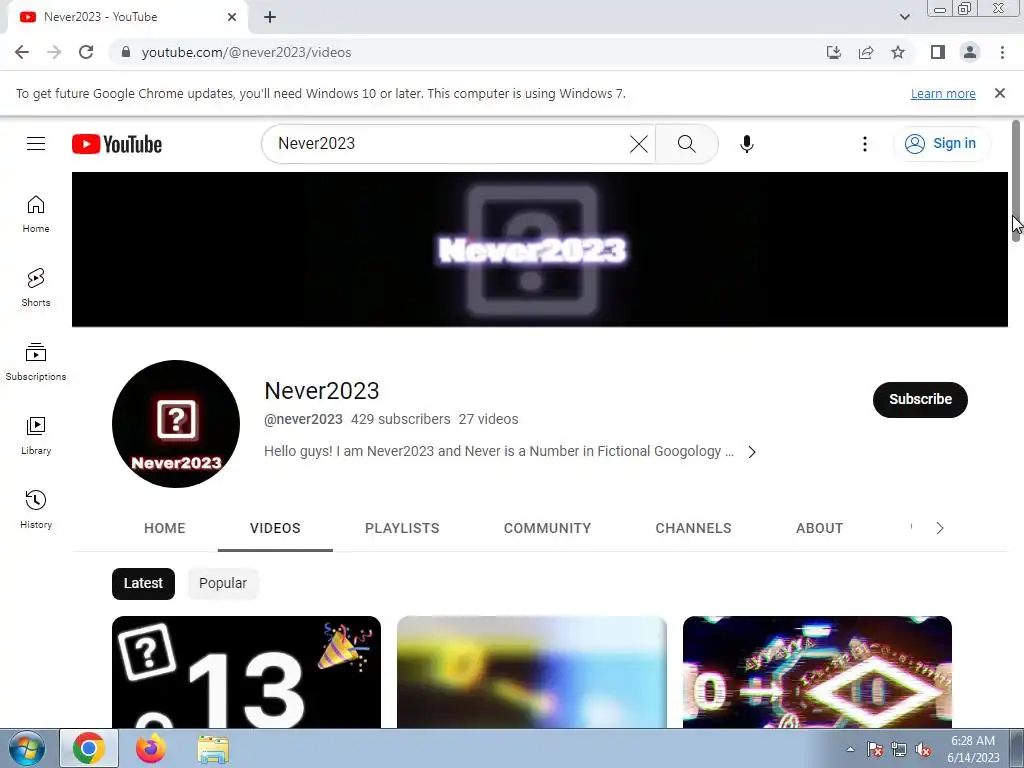Click the @never2023 channel handle
This screenshot has height=768, width=1024.
[x=303, y=419]
